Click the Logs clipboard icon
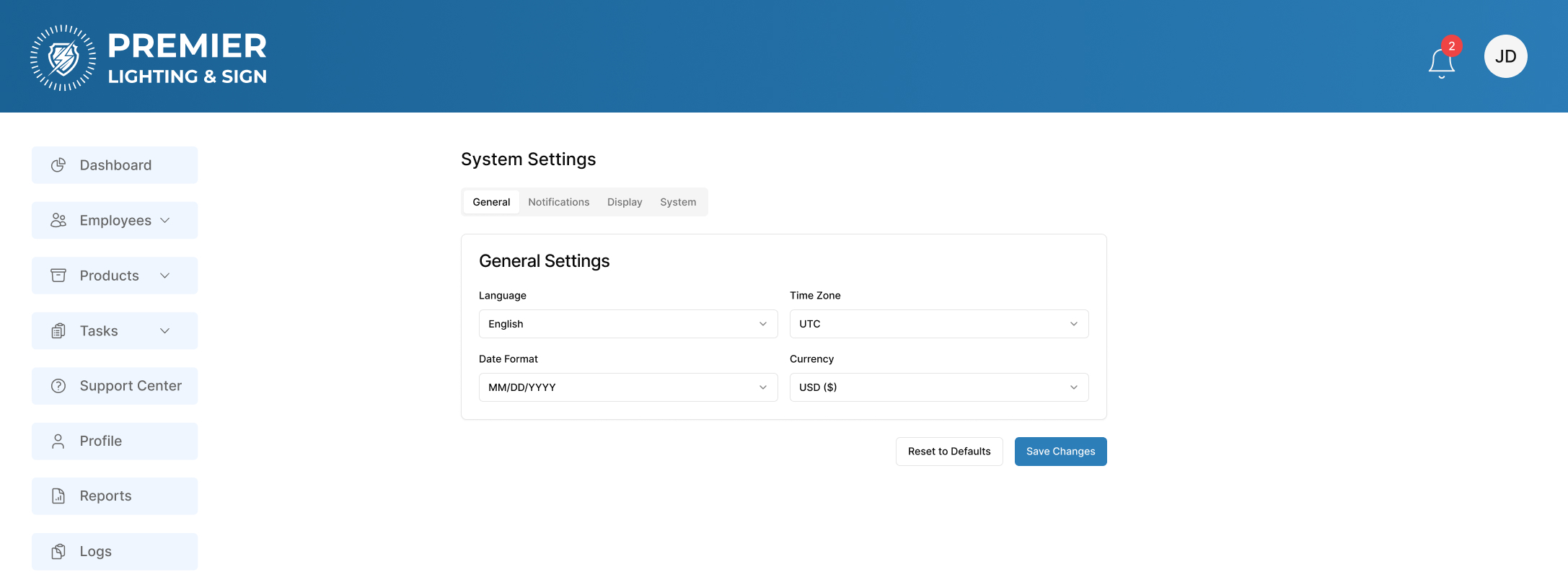1568x585 pixels. 58,552
